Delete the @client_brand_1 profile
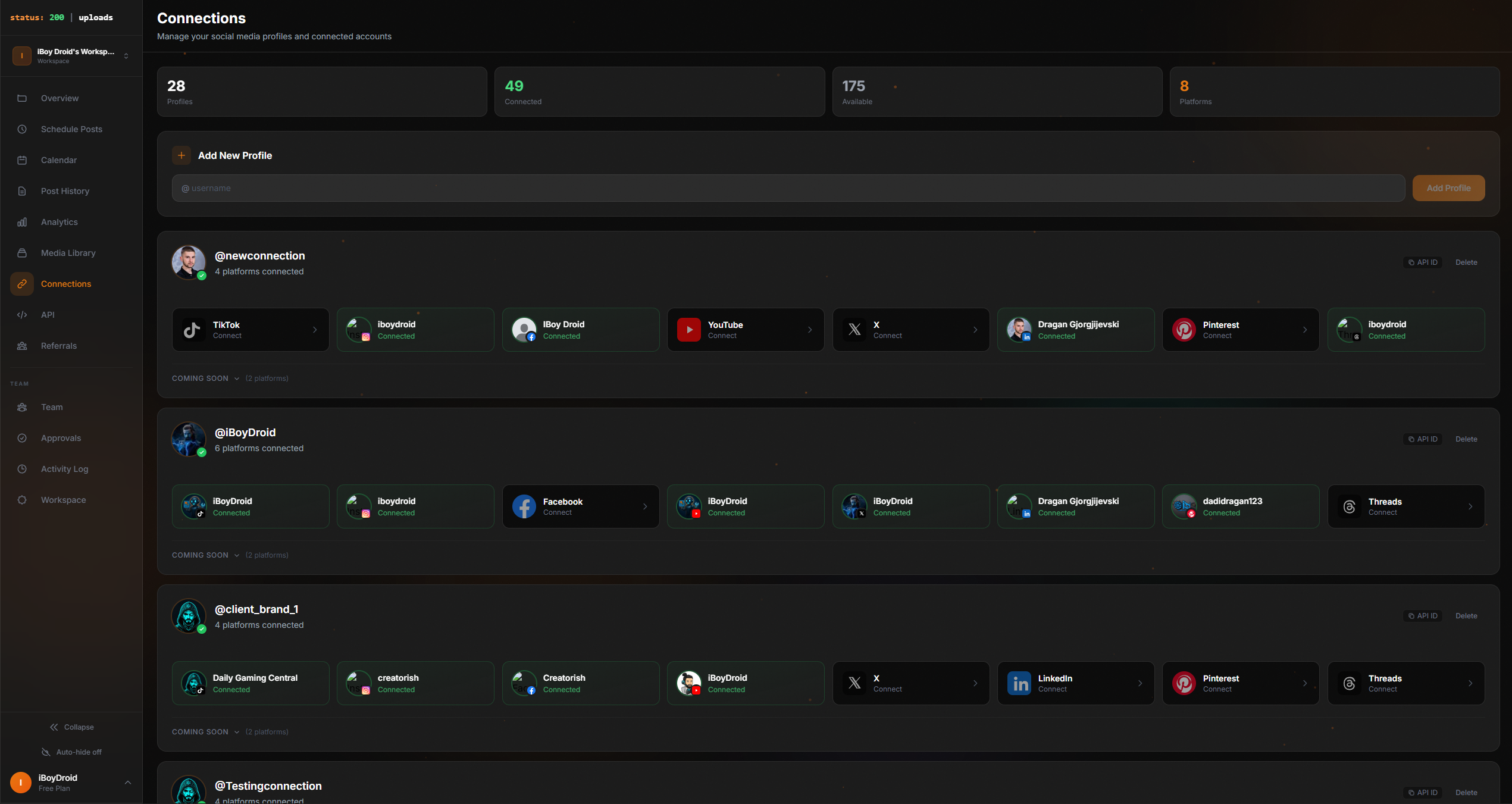The height and width of the screenshot is (804, 1512). click(x=1466, y=616)
